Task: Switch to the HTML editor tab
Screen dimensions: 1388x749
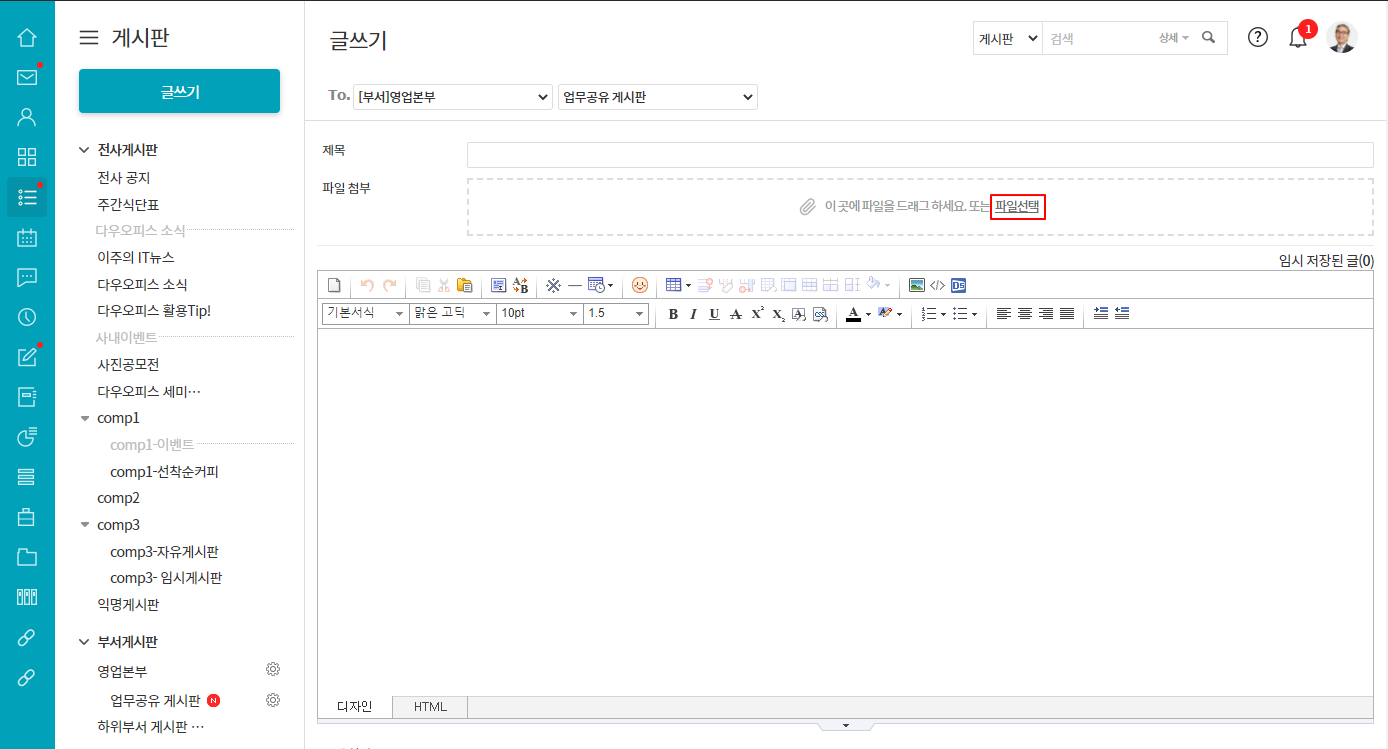Action: tap(430, 707)
